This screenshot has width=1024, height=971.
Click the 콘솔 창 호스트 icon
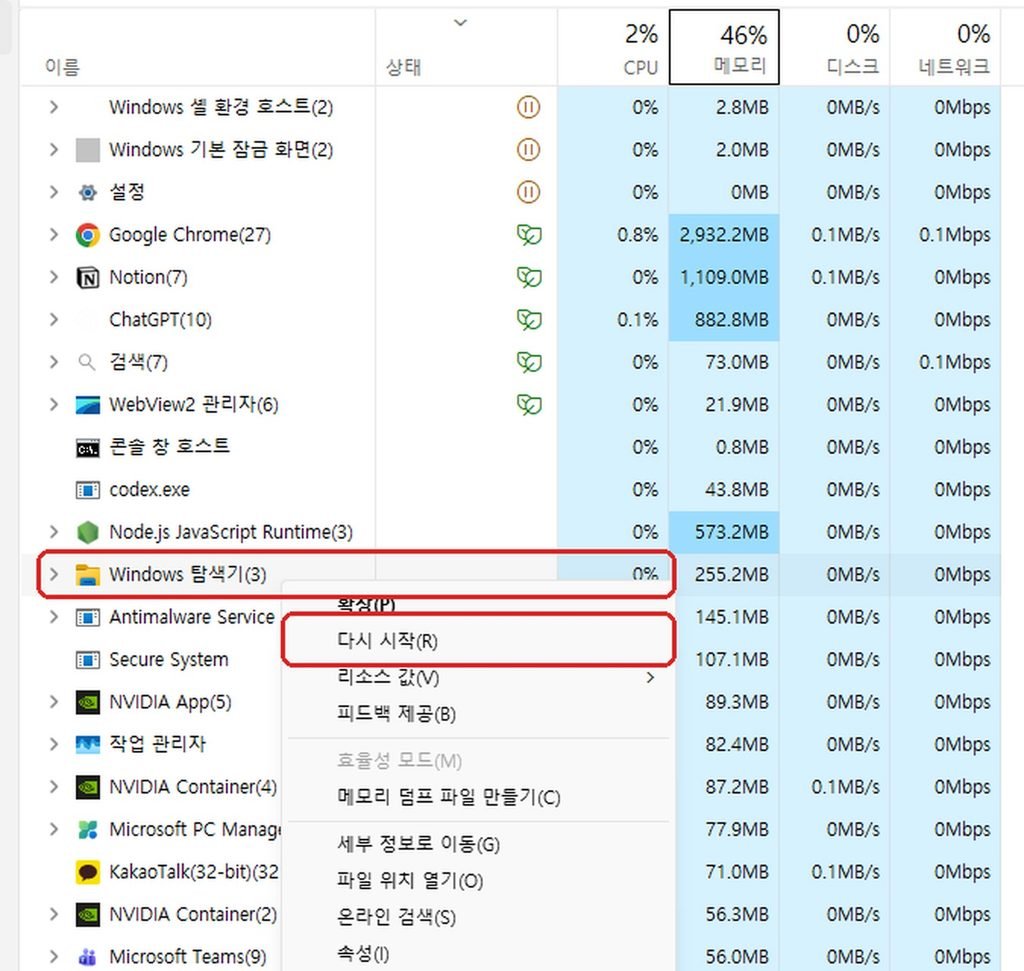click(x=88, y=448)
